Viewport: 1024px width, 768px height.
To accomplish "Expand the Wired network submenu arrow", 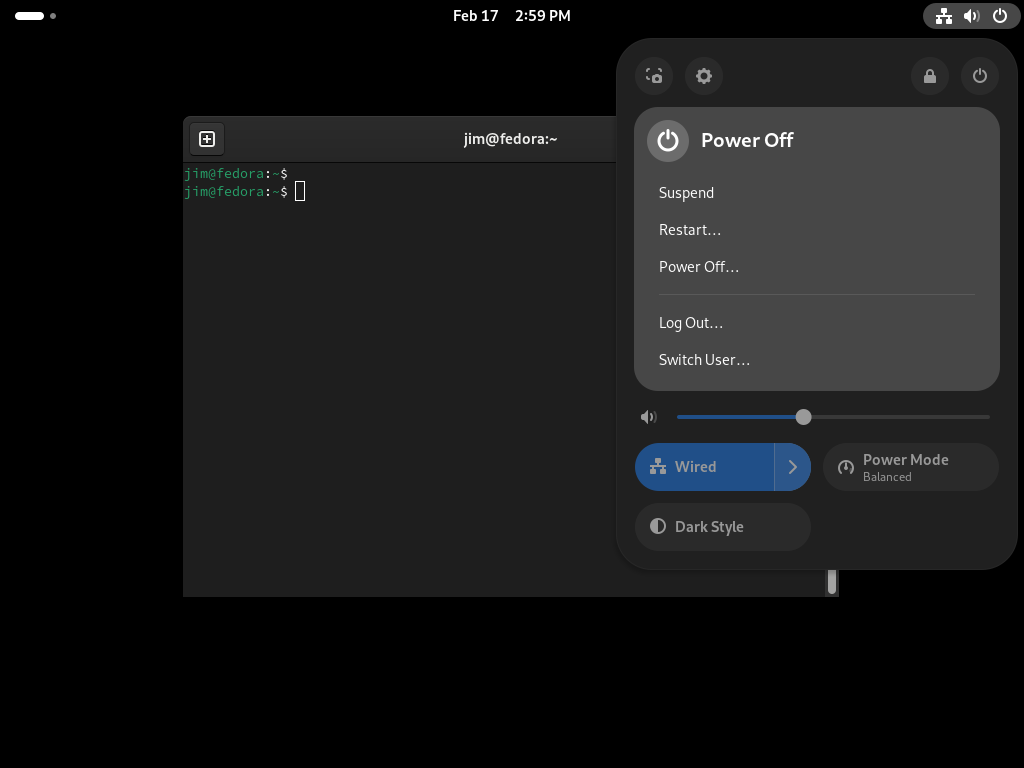I will pos(793,467).
